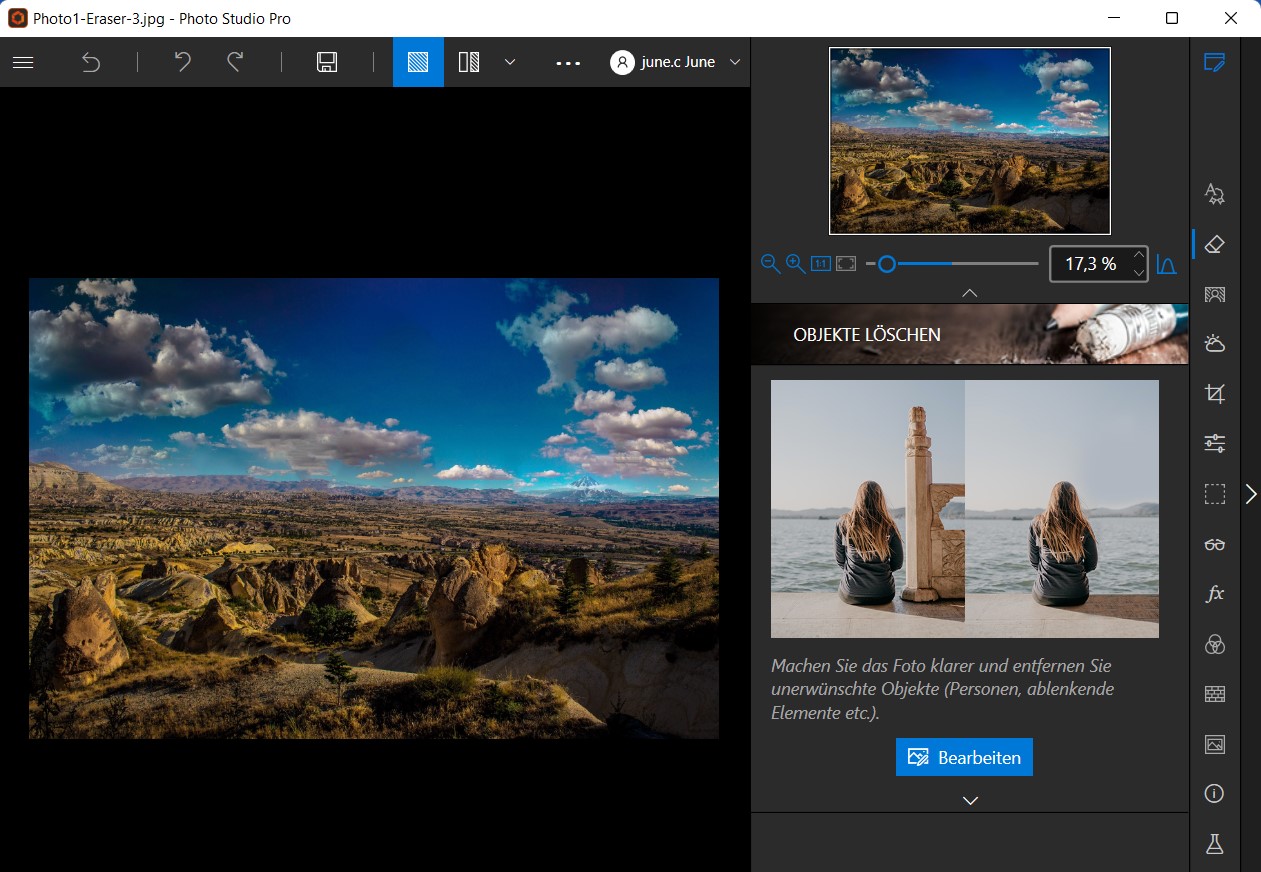Screen dimensions: 1261x872
Task: Zoom in with the plus magnifier
Action: (795, 263)
